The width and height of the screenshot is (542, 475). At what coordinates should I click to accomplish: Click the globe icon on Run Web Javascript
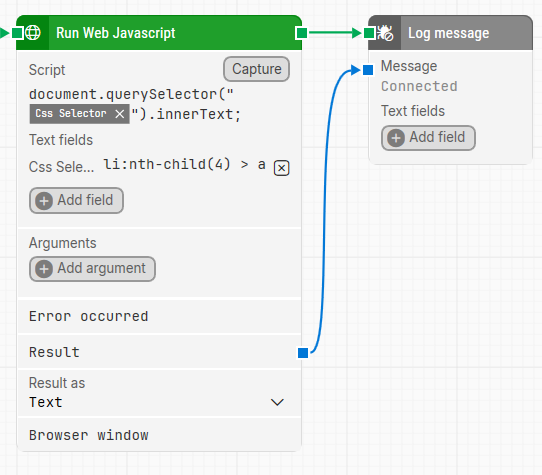(33, 33)
